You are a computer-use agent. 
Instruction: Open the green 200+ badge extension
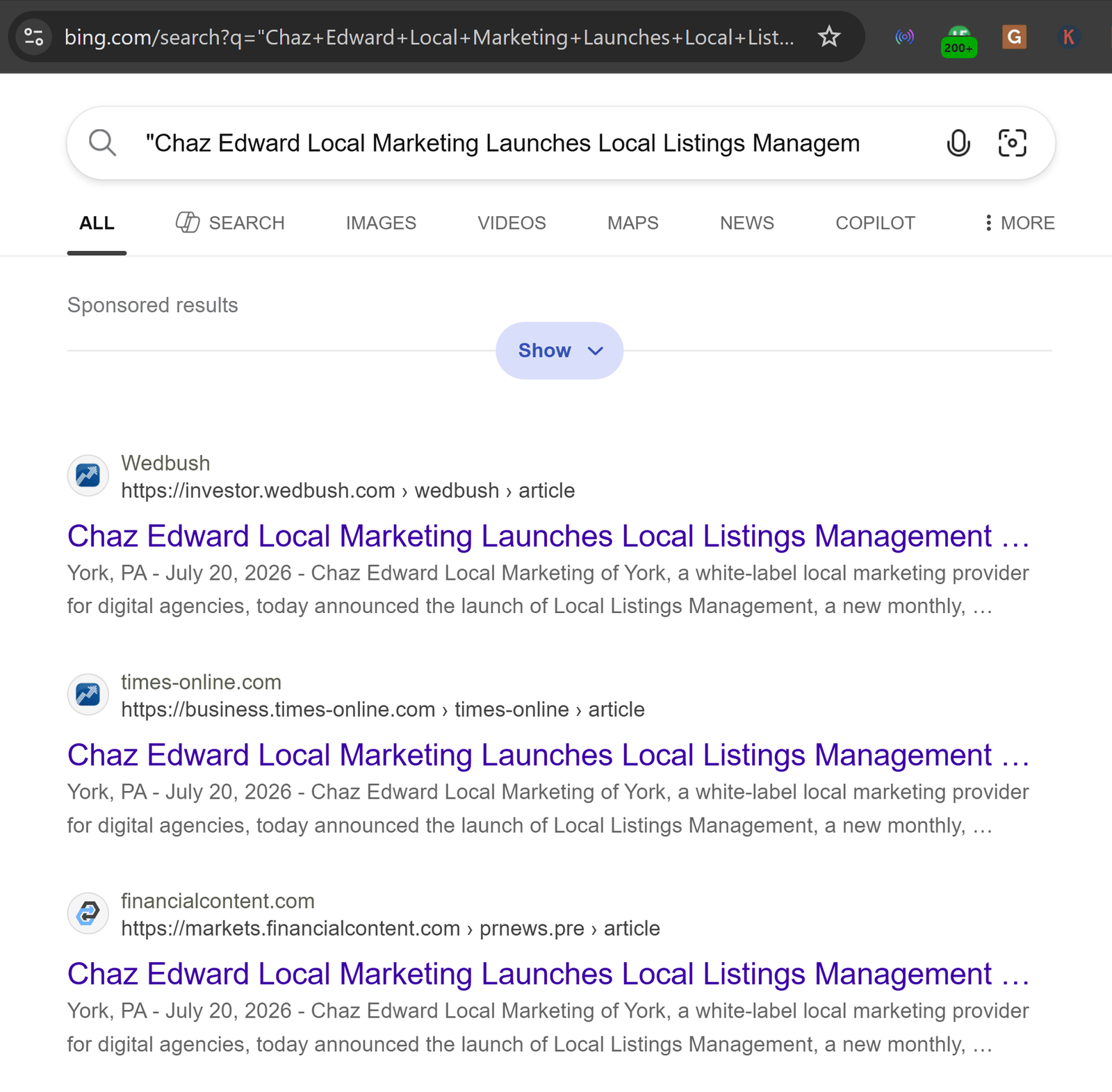pos(958,41)
